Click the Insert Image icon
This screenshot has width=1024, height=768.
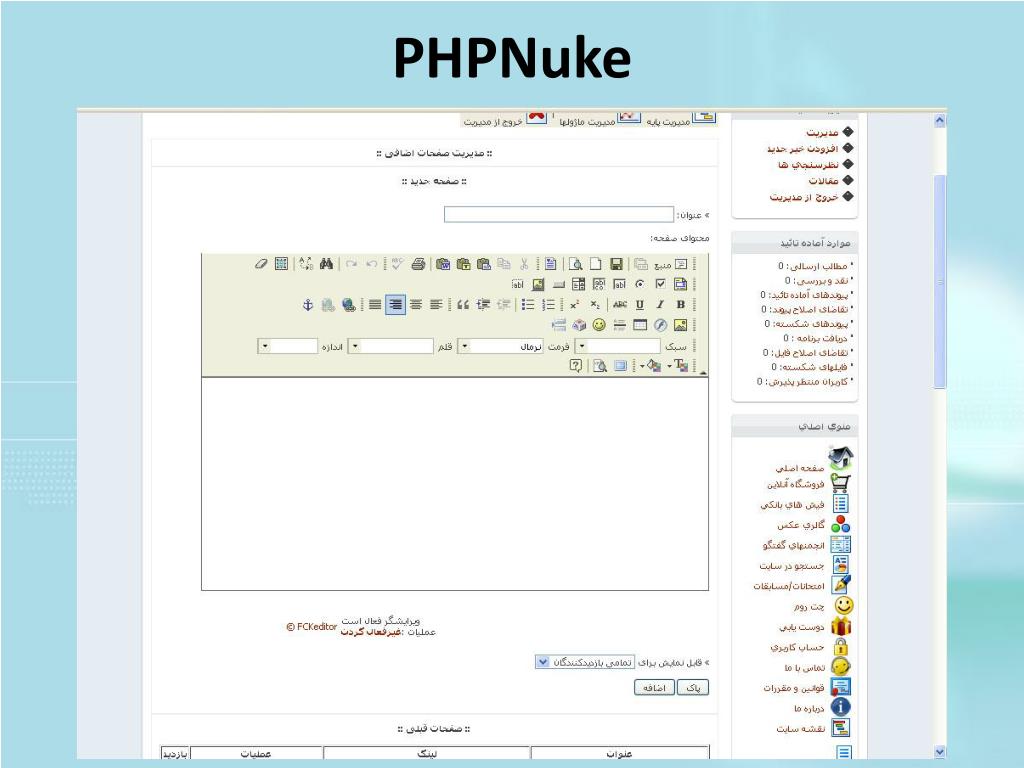click(x=680, y=325)
